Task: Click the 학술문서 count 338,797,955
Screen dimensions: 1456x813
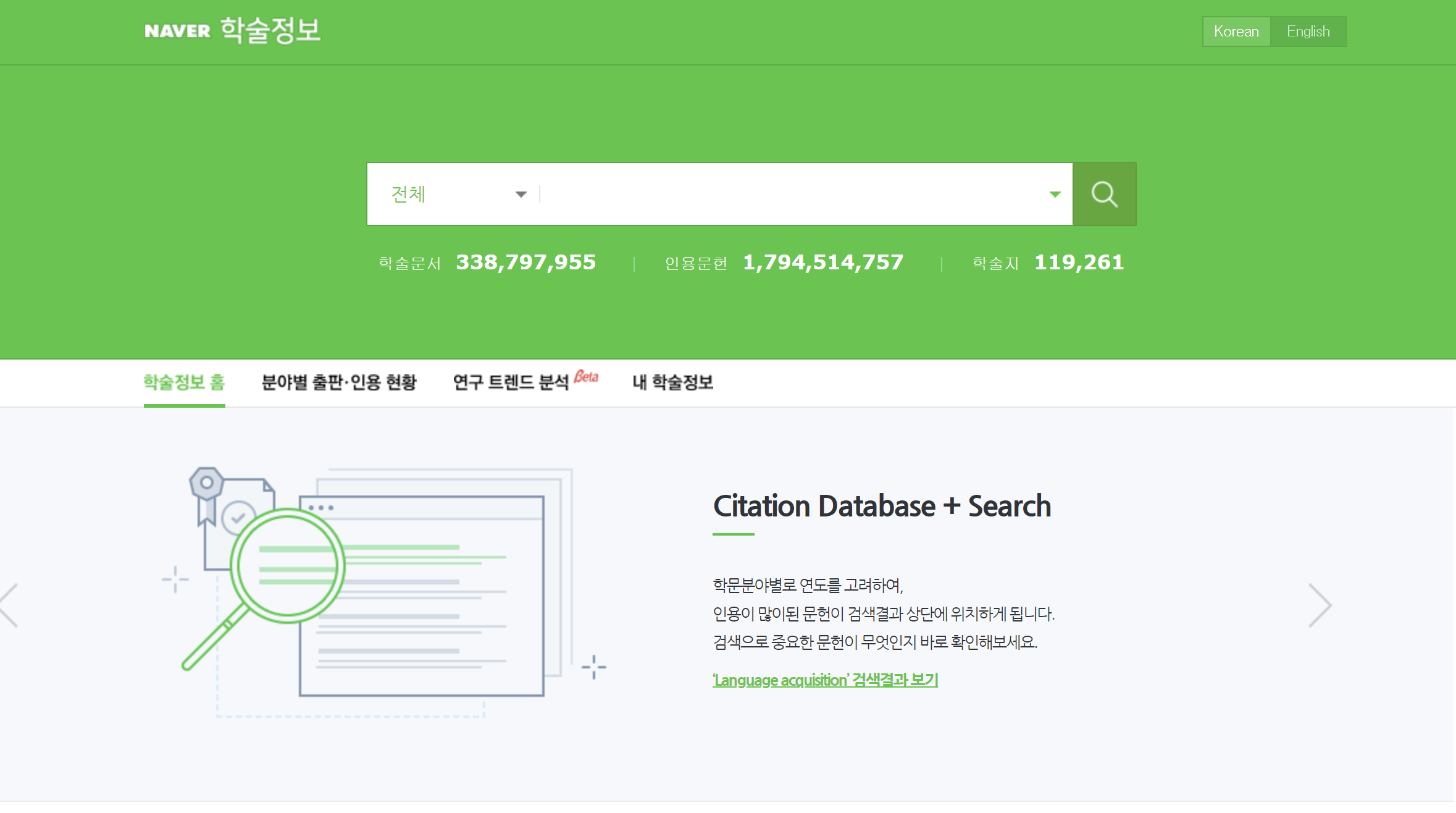Action: click(x=525, y=263)
